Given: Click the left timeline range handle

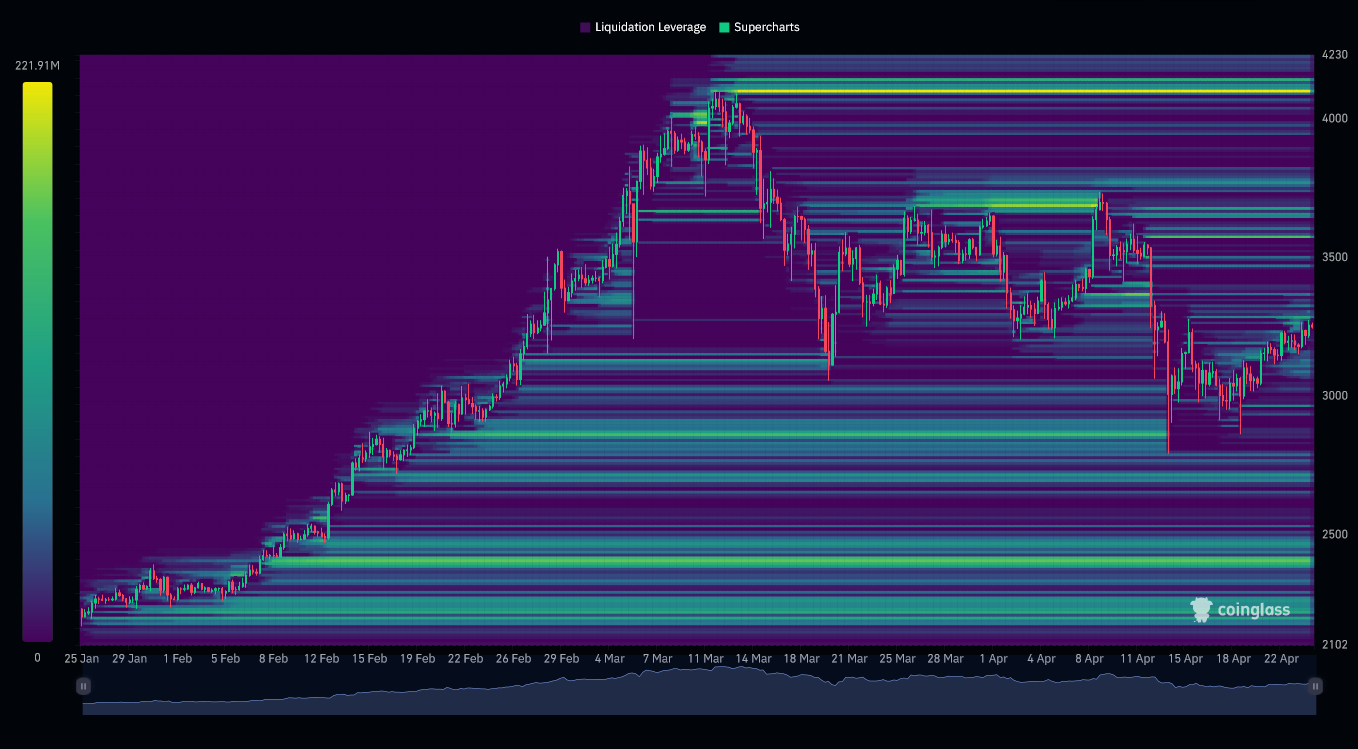Looking at the screenshot, I should [83, 686].
